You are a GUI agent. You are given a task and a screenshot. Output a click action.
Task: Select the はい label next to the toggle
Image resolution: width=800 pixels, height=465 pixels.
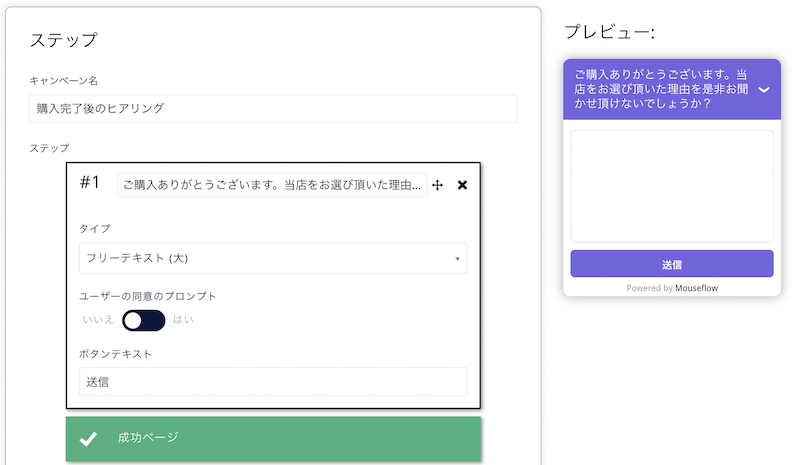pos(183,320)
